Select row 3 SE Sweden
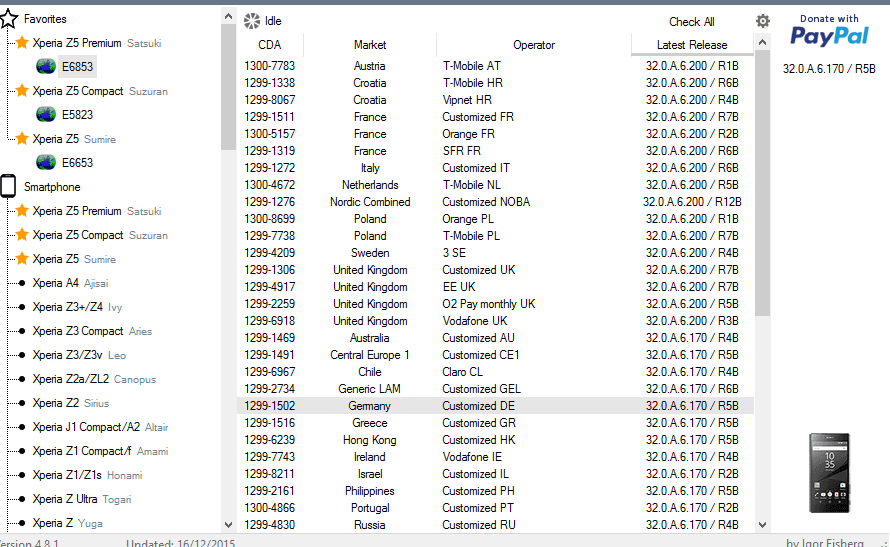The image size is (890, 547). 495,253
